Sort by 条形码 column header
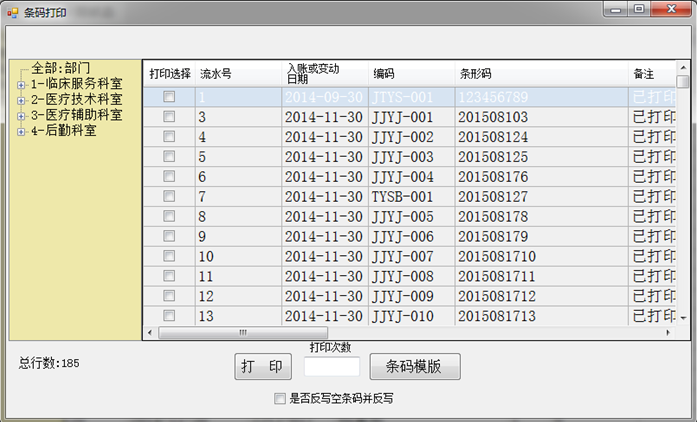697x422 pixels. pyautogui.click(x=541, y=74)
